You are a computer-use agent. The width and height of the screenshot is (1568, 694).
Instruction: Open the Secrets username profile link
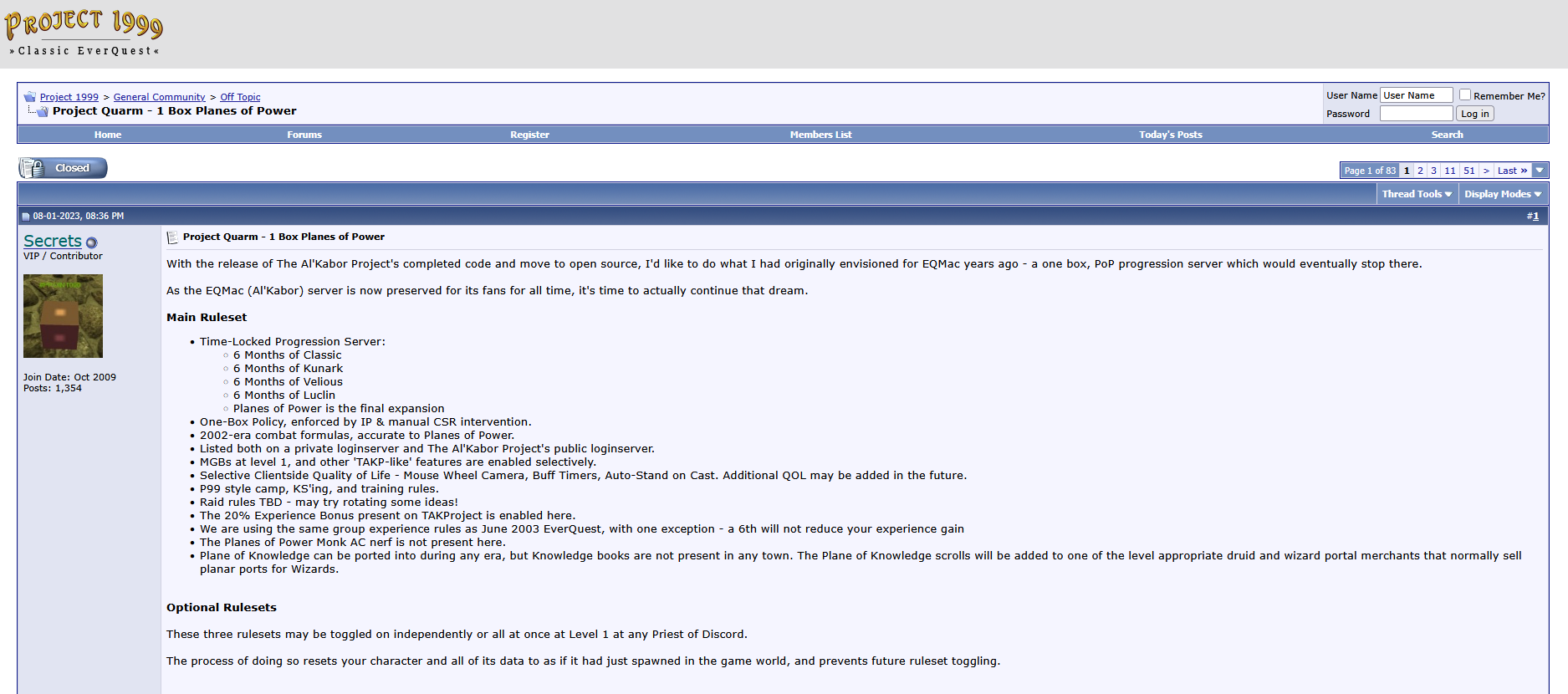click(x=53, y=241)
